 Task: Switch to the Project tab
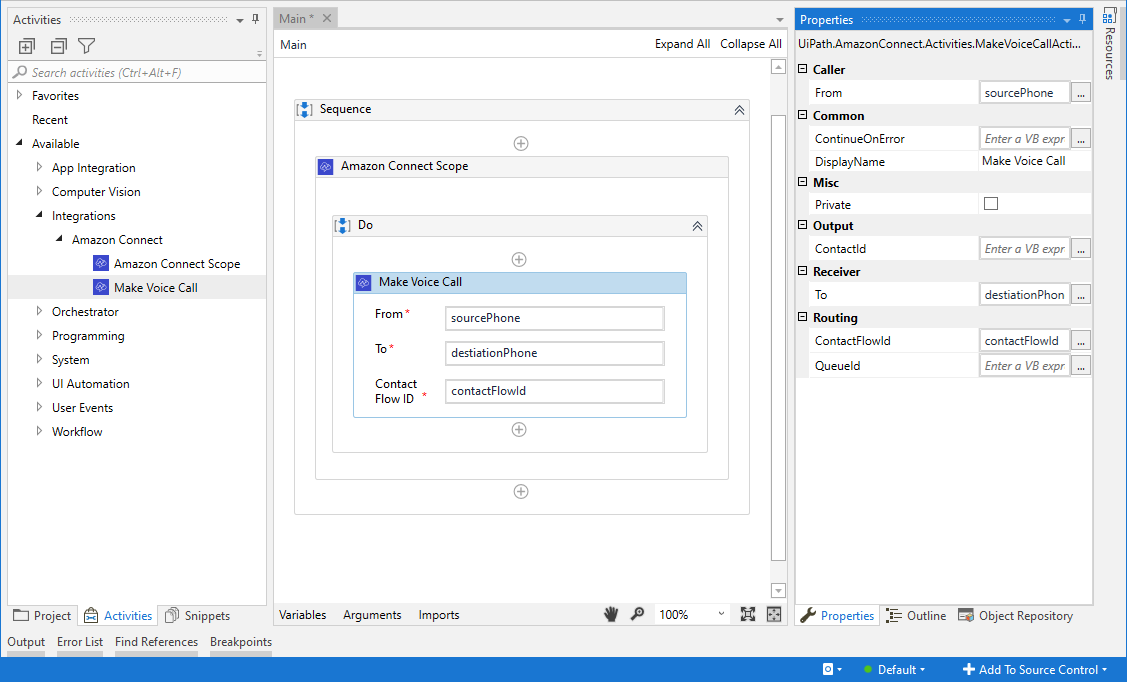point(42,616)
